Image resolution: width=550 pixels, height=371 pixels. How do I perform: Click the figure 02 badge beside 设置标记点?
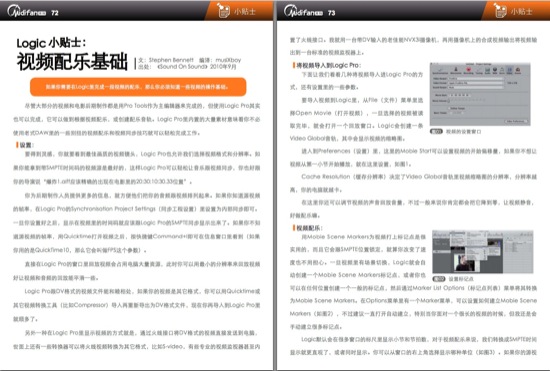[439, 279]
